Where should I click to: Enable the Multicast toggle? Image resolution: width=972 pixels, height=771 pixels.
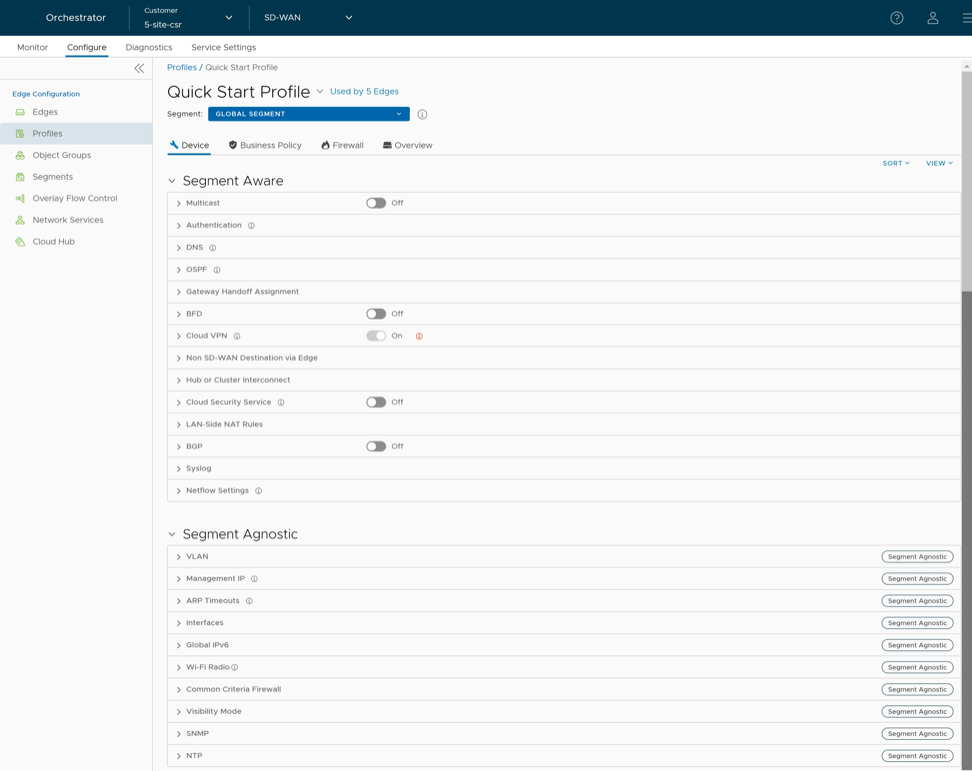click(376, 203)
